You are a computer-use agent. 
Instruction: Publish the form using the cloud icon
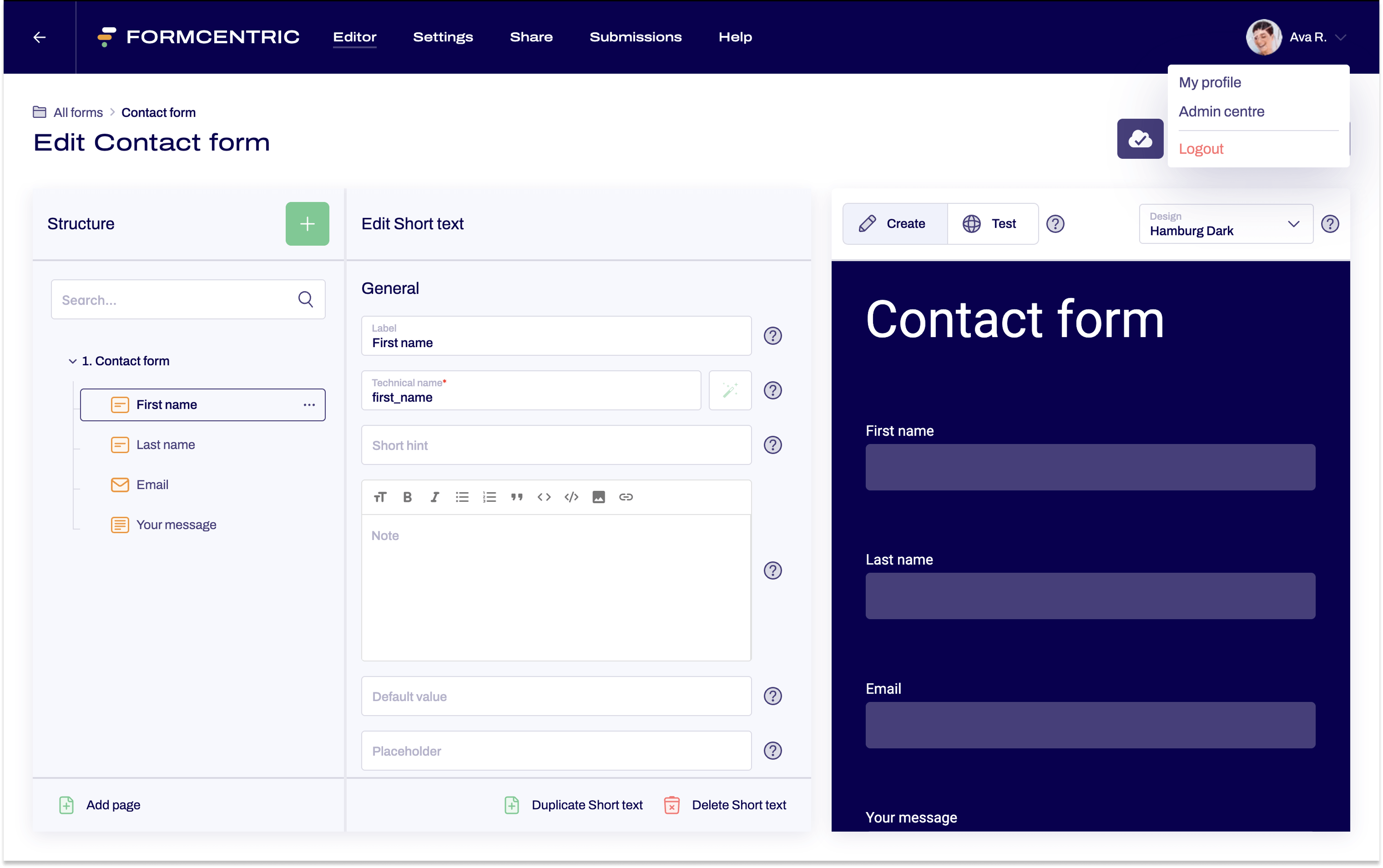pos(1140,138)
